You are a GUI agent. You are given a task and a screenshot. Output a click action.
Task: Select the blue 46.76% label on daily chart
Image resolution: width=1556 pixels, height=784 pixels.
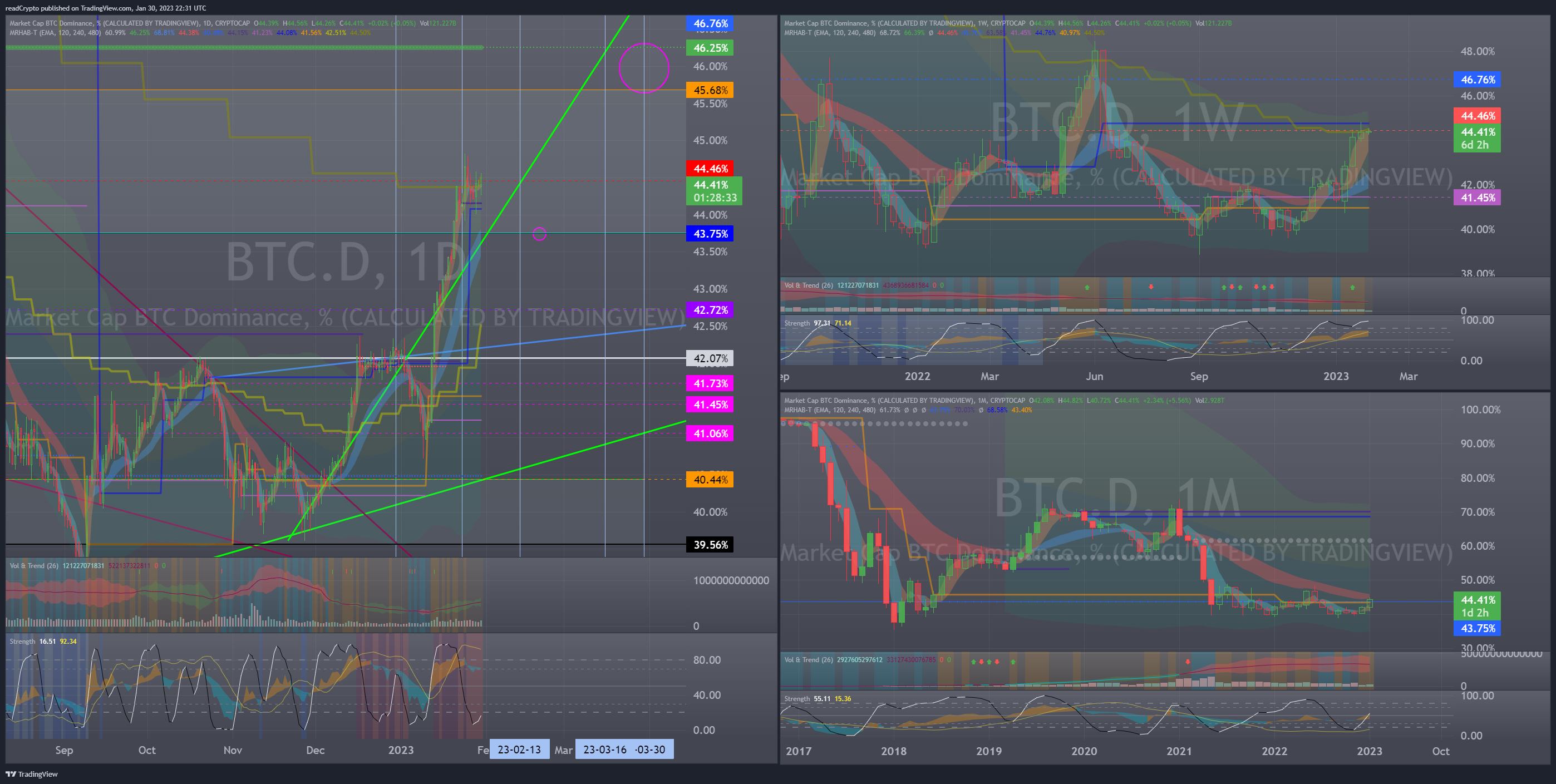[710, 23]
